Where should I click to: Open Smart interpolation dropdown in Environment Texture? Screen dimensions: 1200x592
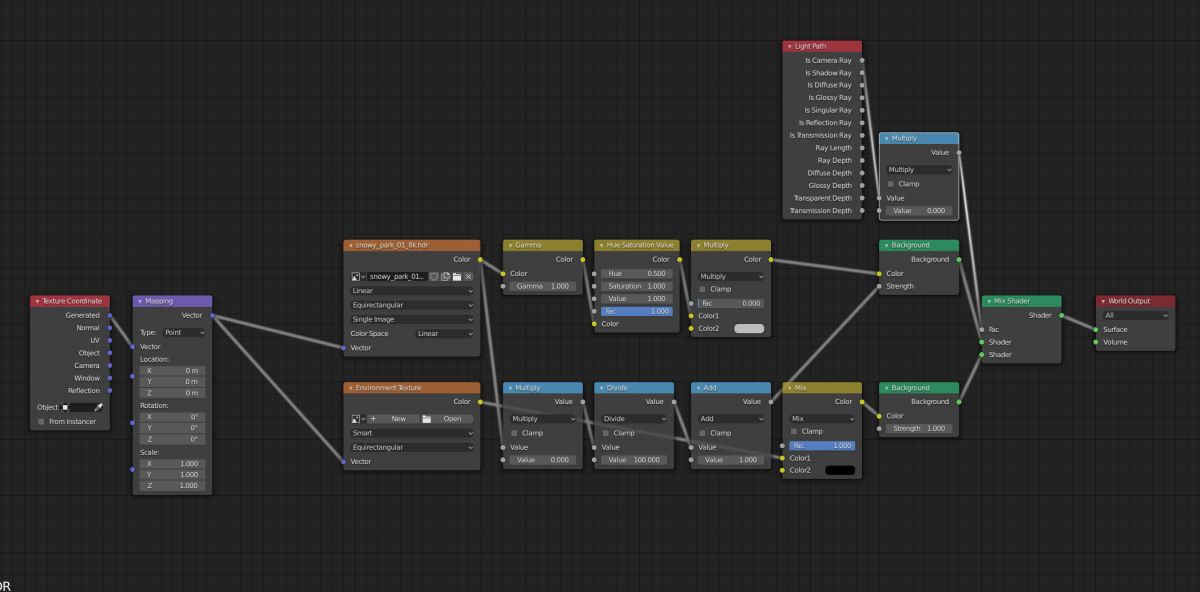(x=412, y=434)
